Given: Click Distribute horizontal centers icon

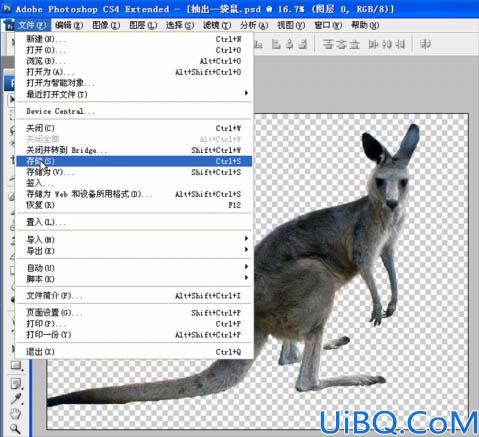Looking at the screenshot, I should click(387, 44).
